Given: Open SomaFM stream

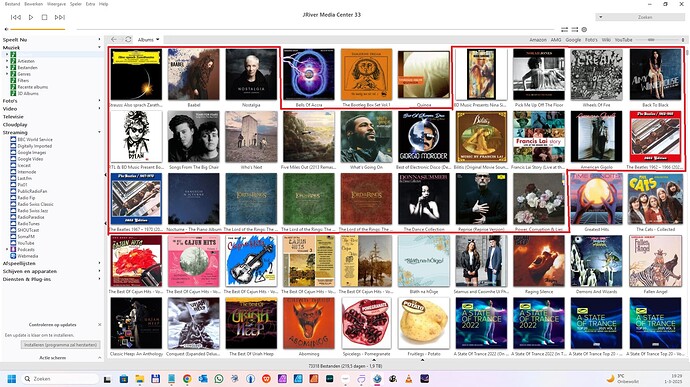Looking at the screenshot, I should point(26,236).
